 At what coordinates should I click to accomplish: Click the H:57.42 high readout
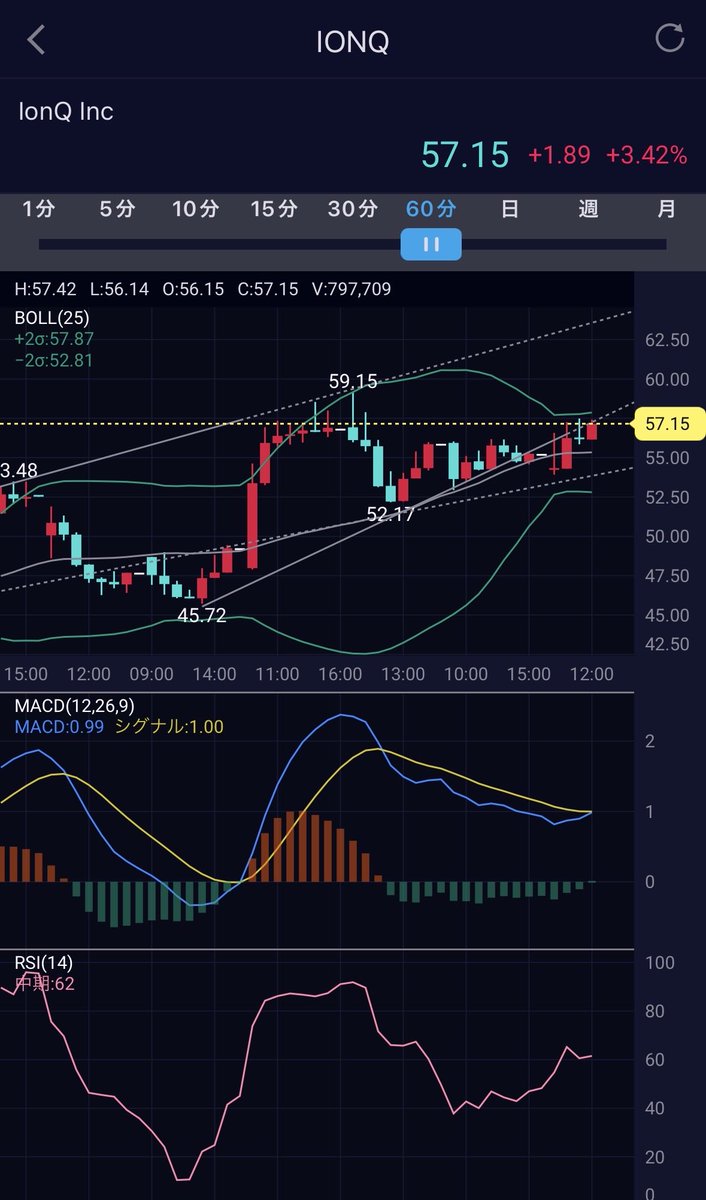[x=45, y=289]
